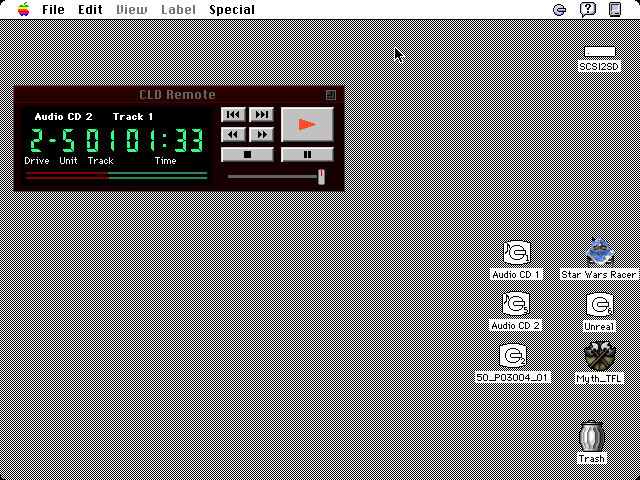Skip to the next track
Viewport: 640px width, 480px height.
click(x=262, y=115)
